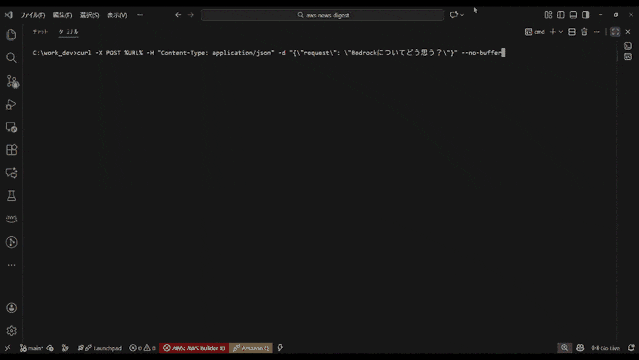This screenshot has width=639, height=360.
Task: Open the circular graph icon view below AWS
Action: (x=11, y=242)
